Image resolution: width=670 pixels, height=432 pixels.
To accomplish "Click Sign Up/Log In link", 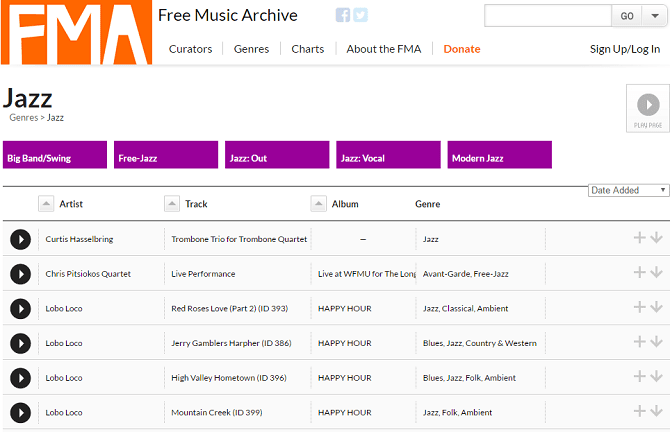I will click(x=625, y=49).
